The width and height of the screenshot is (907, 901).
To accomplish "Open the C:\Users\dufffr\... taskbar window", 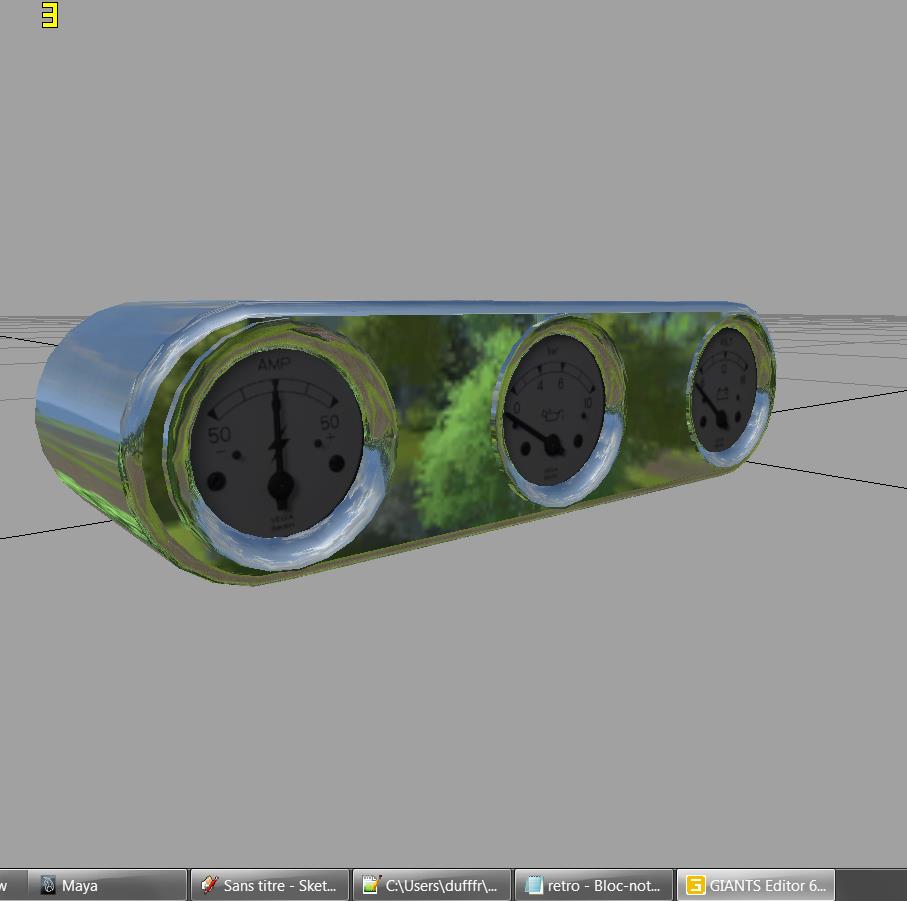I will point(432,885).
